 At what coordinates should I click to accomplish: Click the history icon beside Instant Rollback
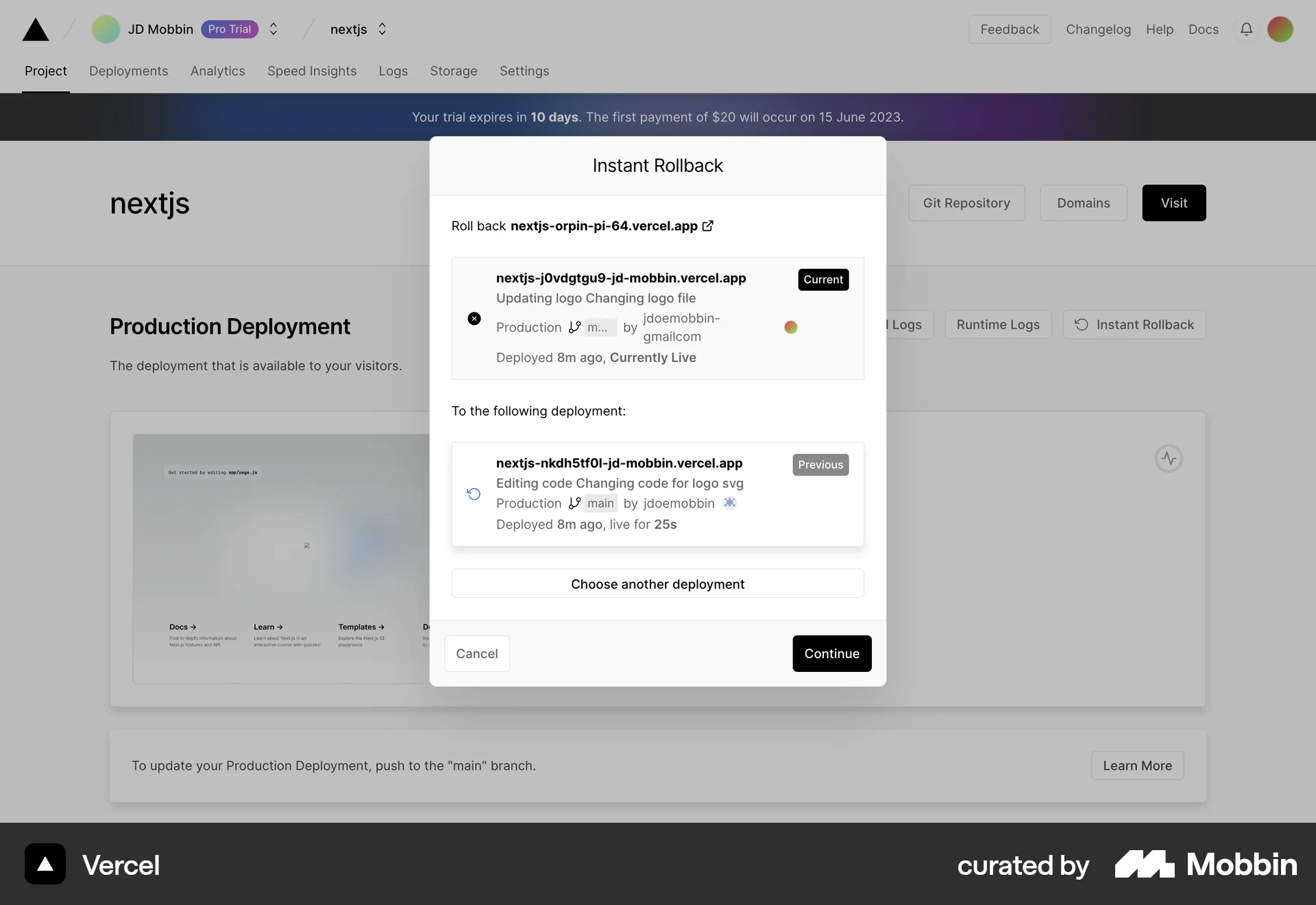point(1081,324)
